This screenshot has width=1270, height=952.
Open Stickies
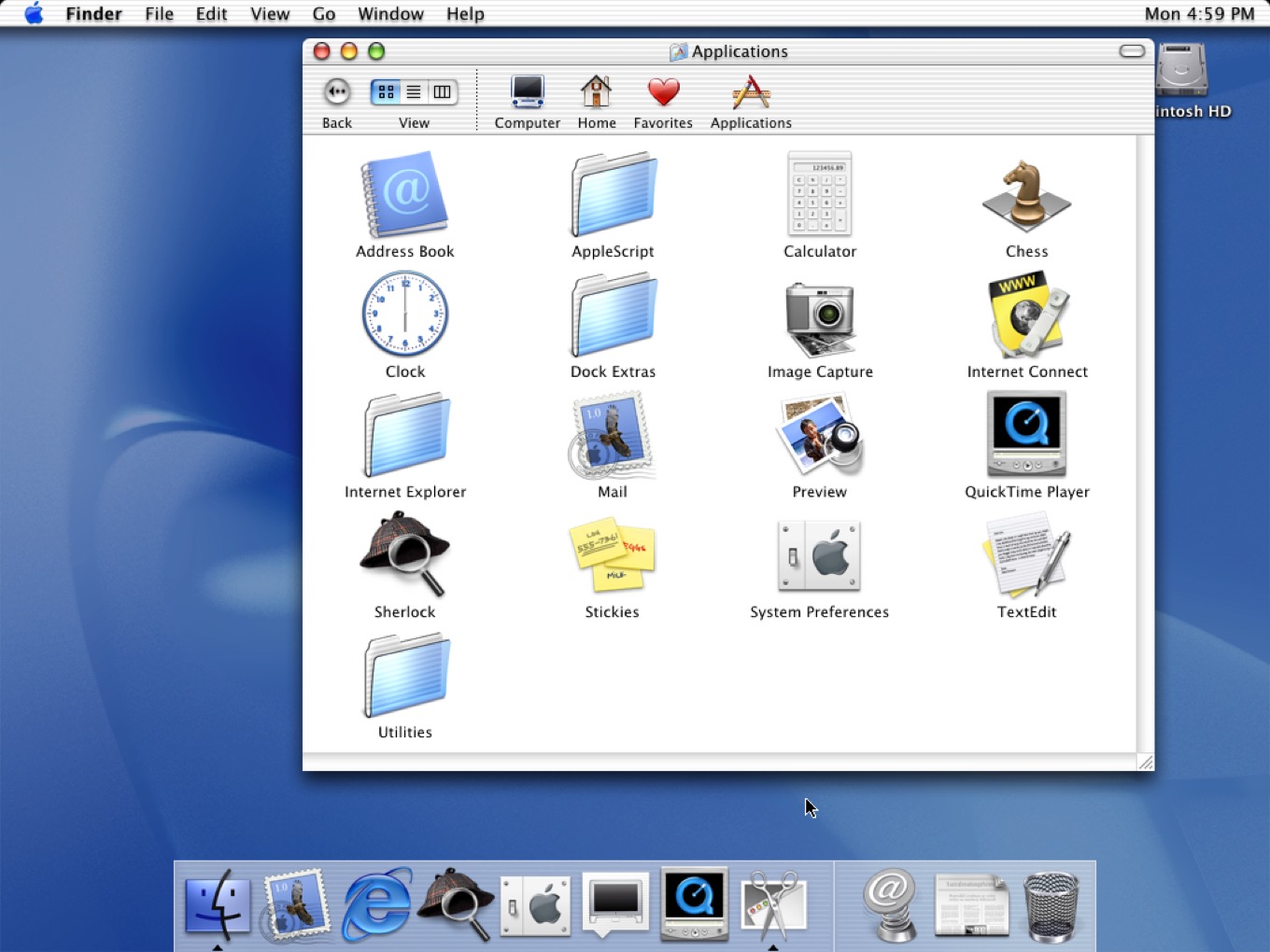612,556
